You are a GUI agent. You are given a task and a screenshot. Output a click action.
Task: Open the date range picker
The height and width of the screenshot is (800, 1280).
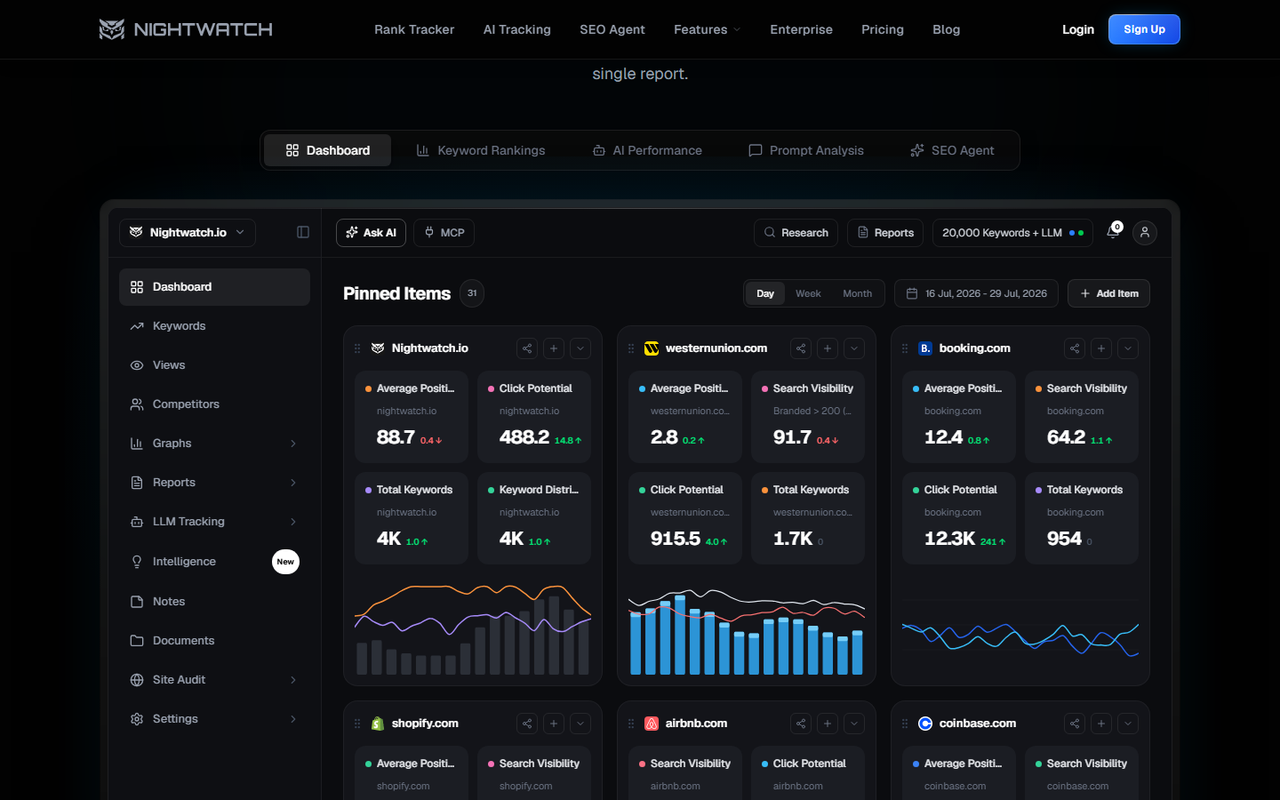[x=976, y=293]
